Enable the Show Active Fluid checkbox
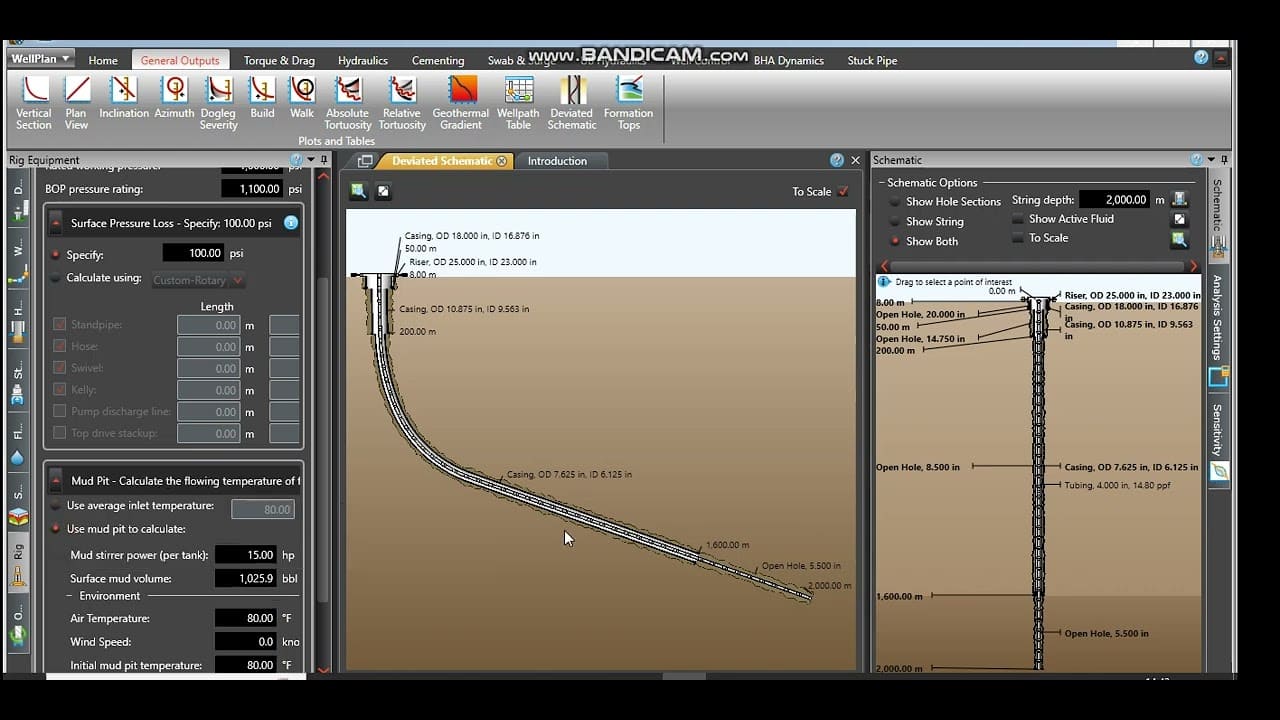This screenshot has height=720, width=1280. (1018, 219)
